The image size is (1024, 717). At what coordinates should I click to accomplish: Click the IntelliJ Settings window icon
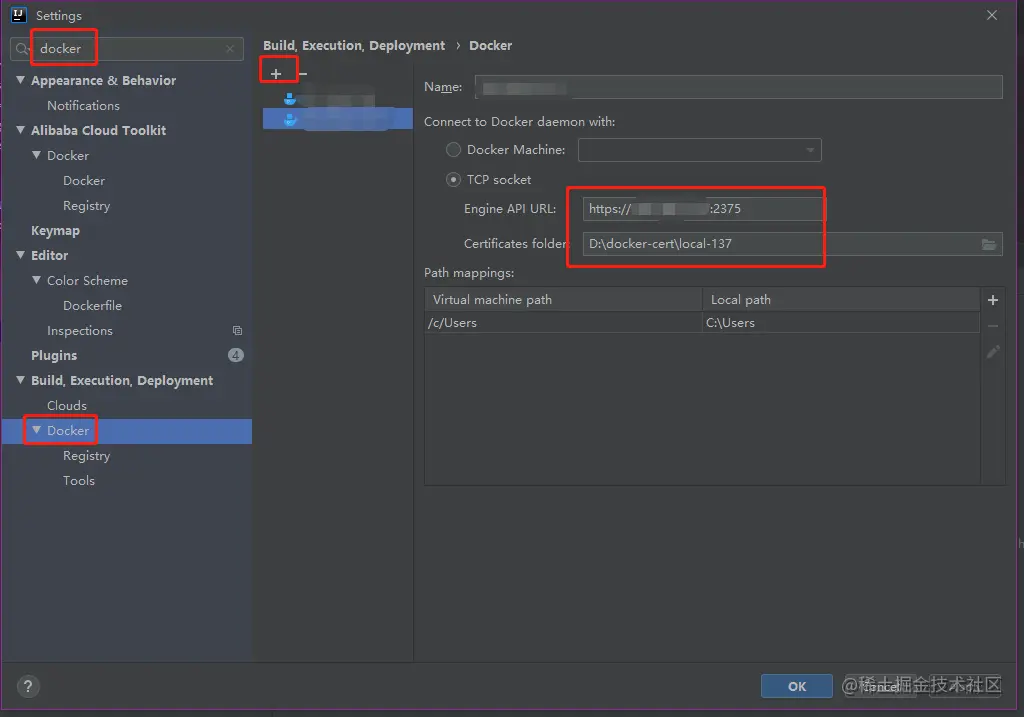[x=18, y=15]
